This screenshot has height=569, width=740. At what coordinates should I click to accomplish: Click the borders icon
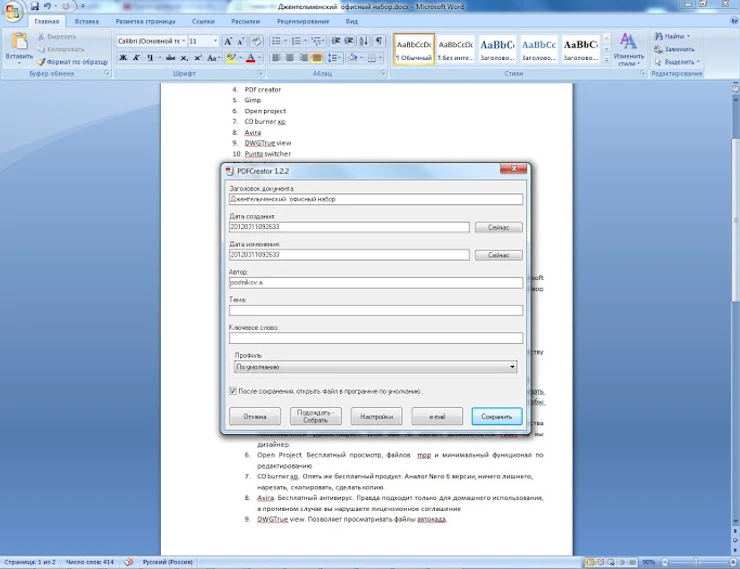(372, 58)
